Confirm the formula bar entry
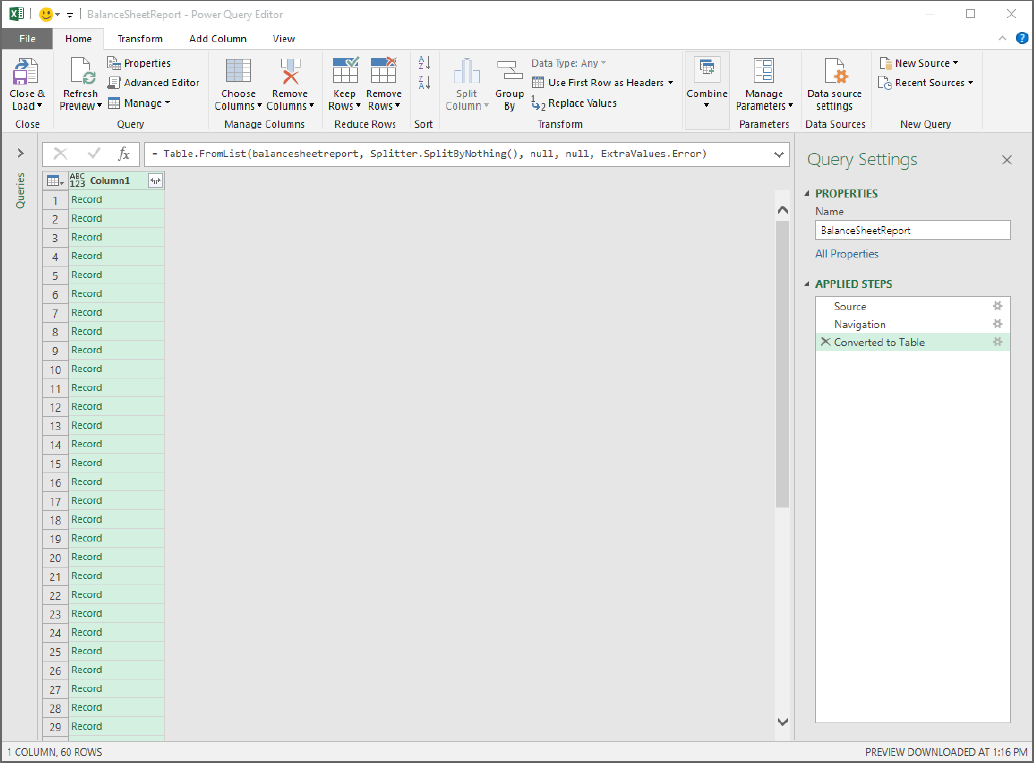 tap(94, 154)
